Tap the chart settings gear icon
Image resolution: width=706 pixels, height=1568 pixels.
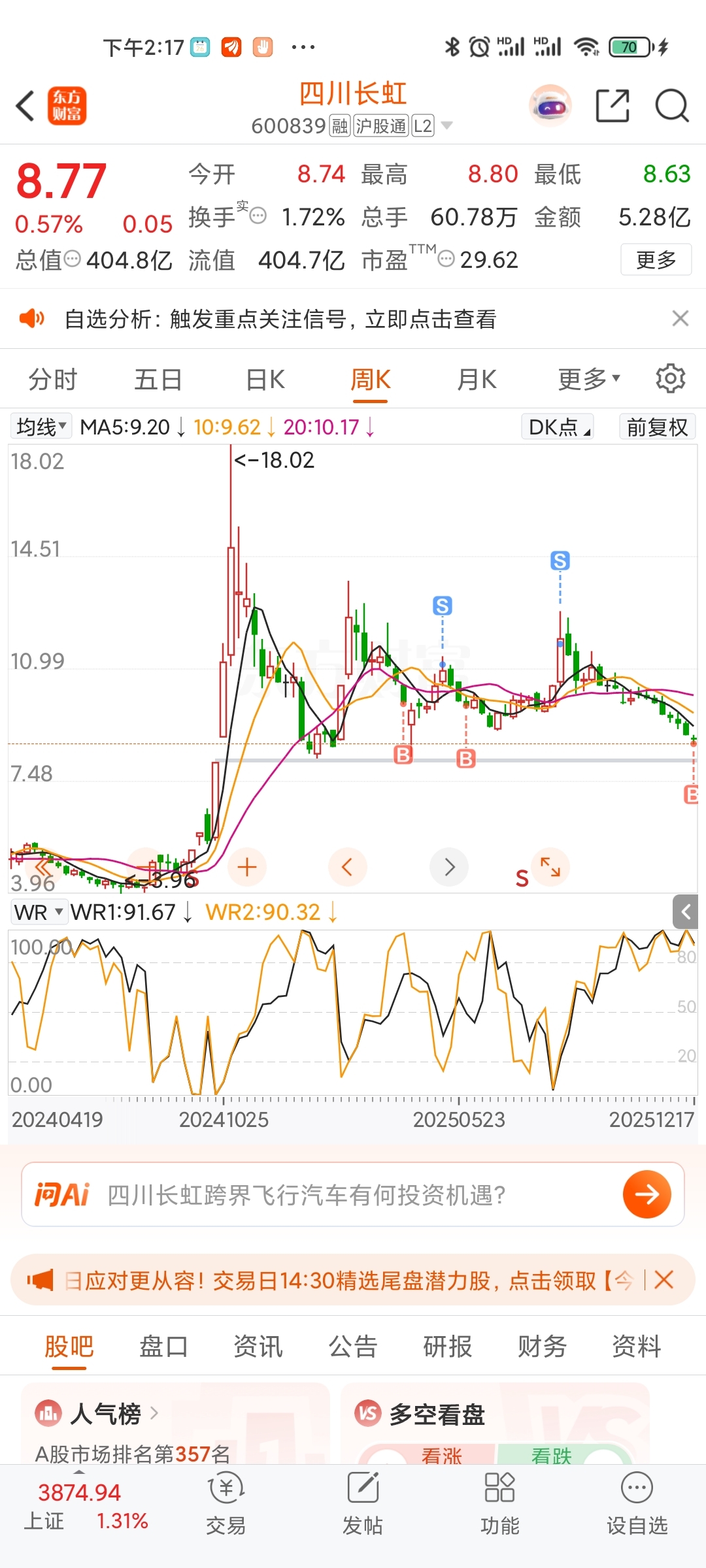(x=670, y=378)
